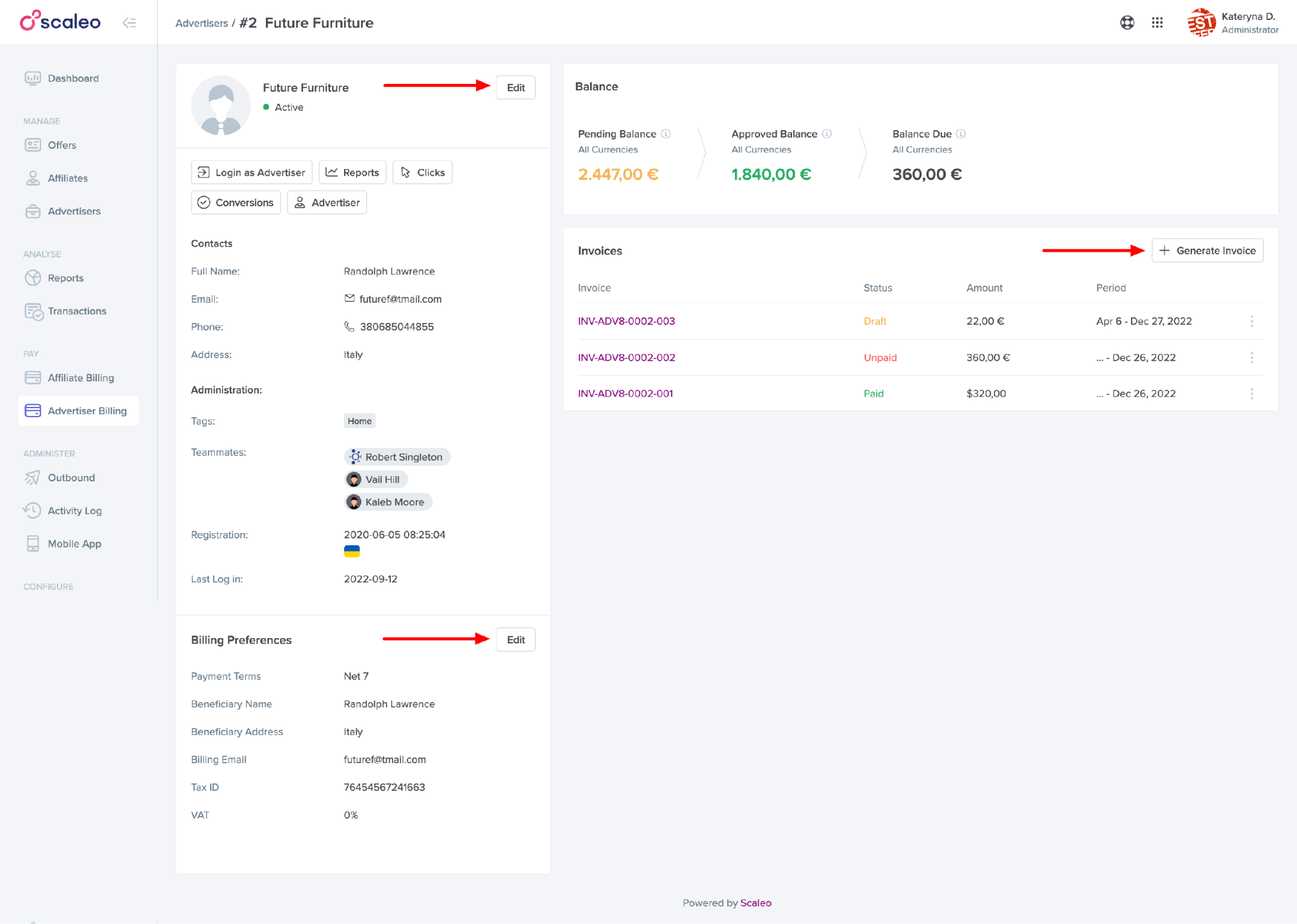The image size is (1297, 924).
Task: Click Tax ID value 76454567241663
Action: pos(384,788)
